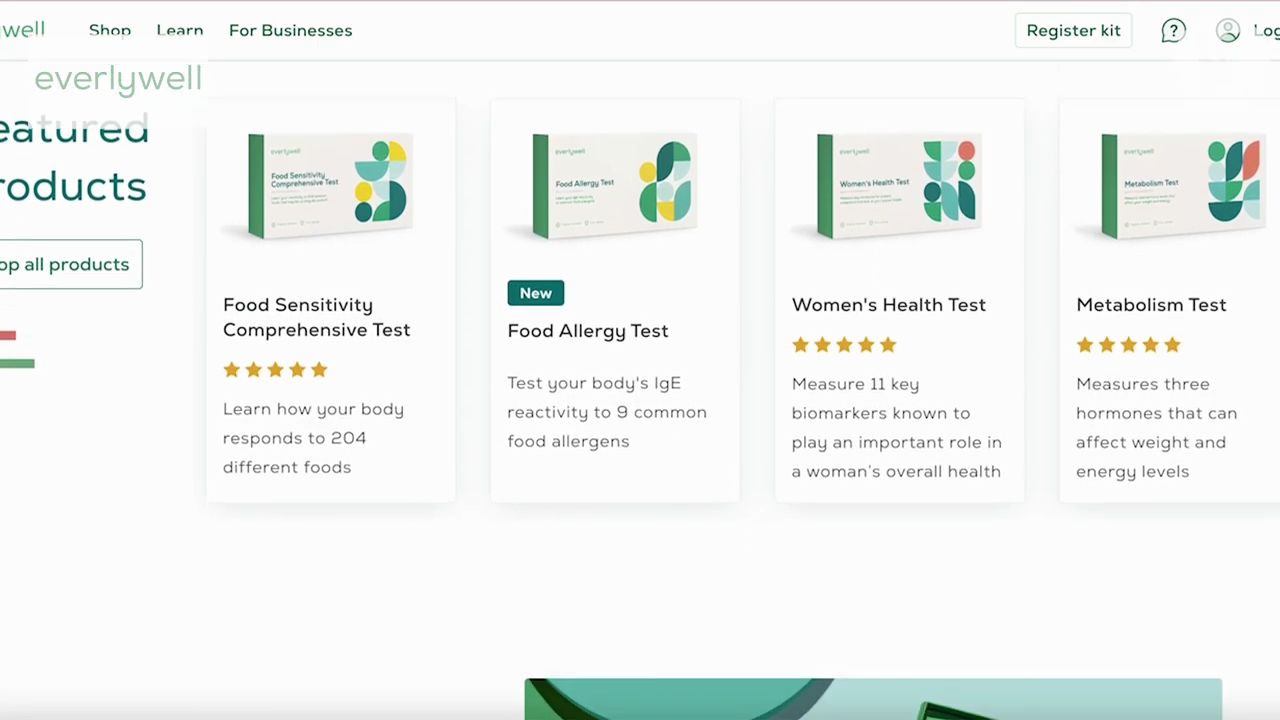
Task: Open the Food Sensitivity Comprehensive Test title
Action: (x=316, y=317)
